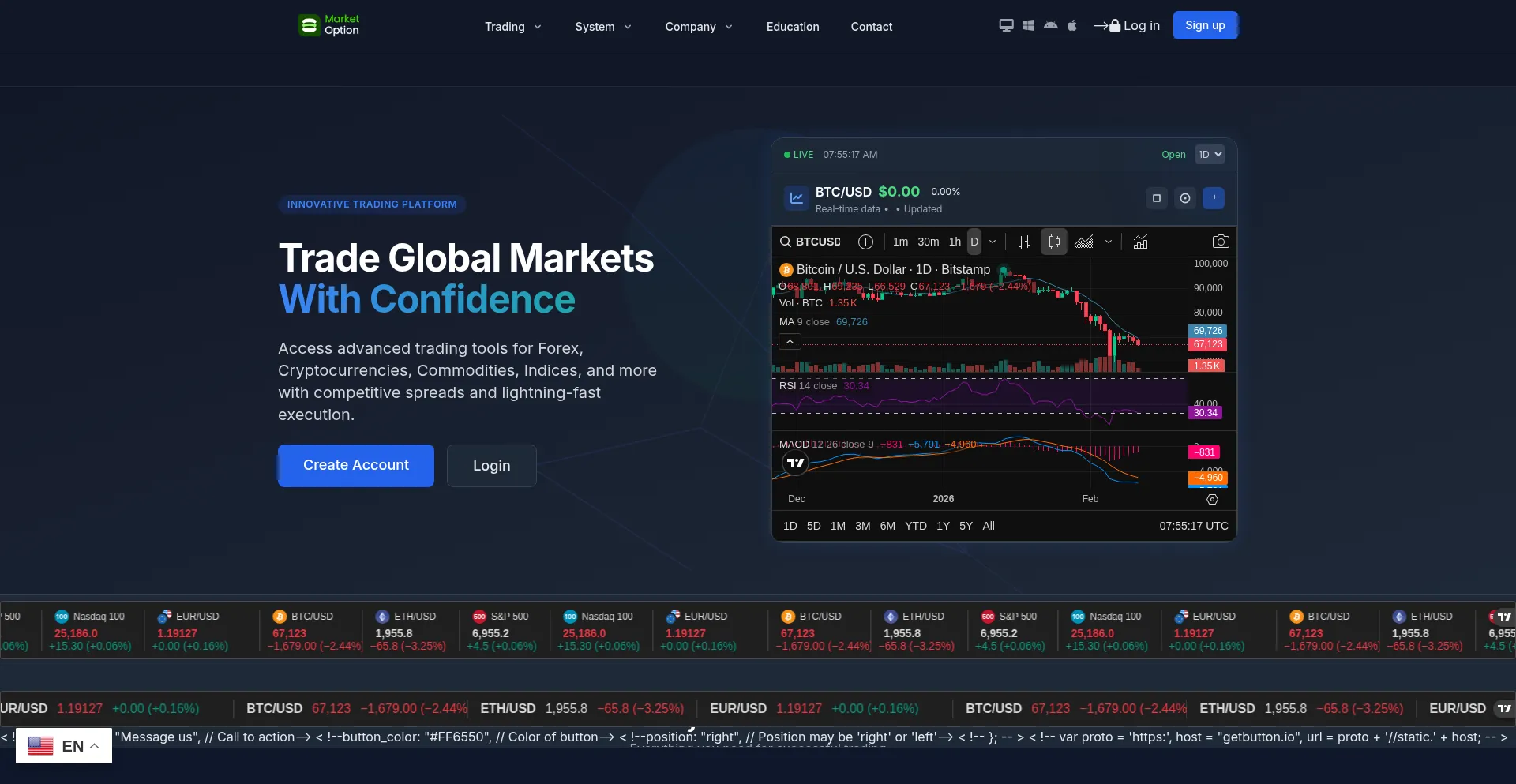Click the desktop monitor platform icon
1516x784 pixels.
(x=1006, y=25)
